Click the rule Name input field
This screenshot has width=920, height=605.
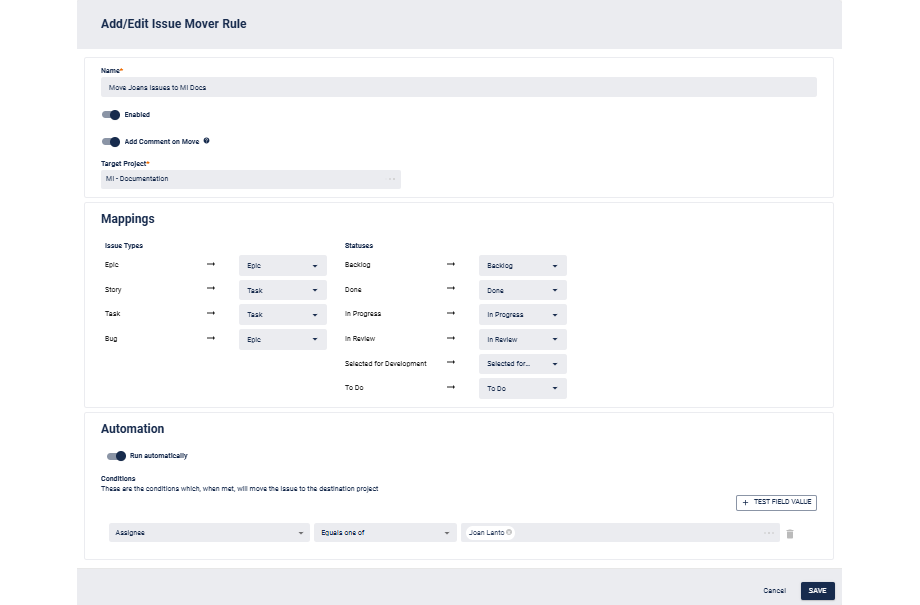458,87
